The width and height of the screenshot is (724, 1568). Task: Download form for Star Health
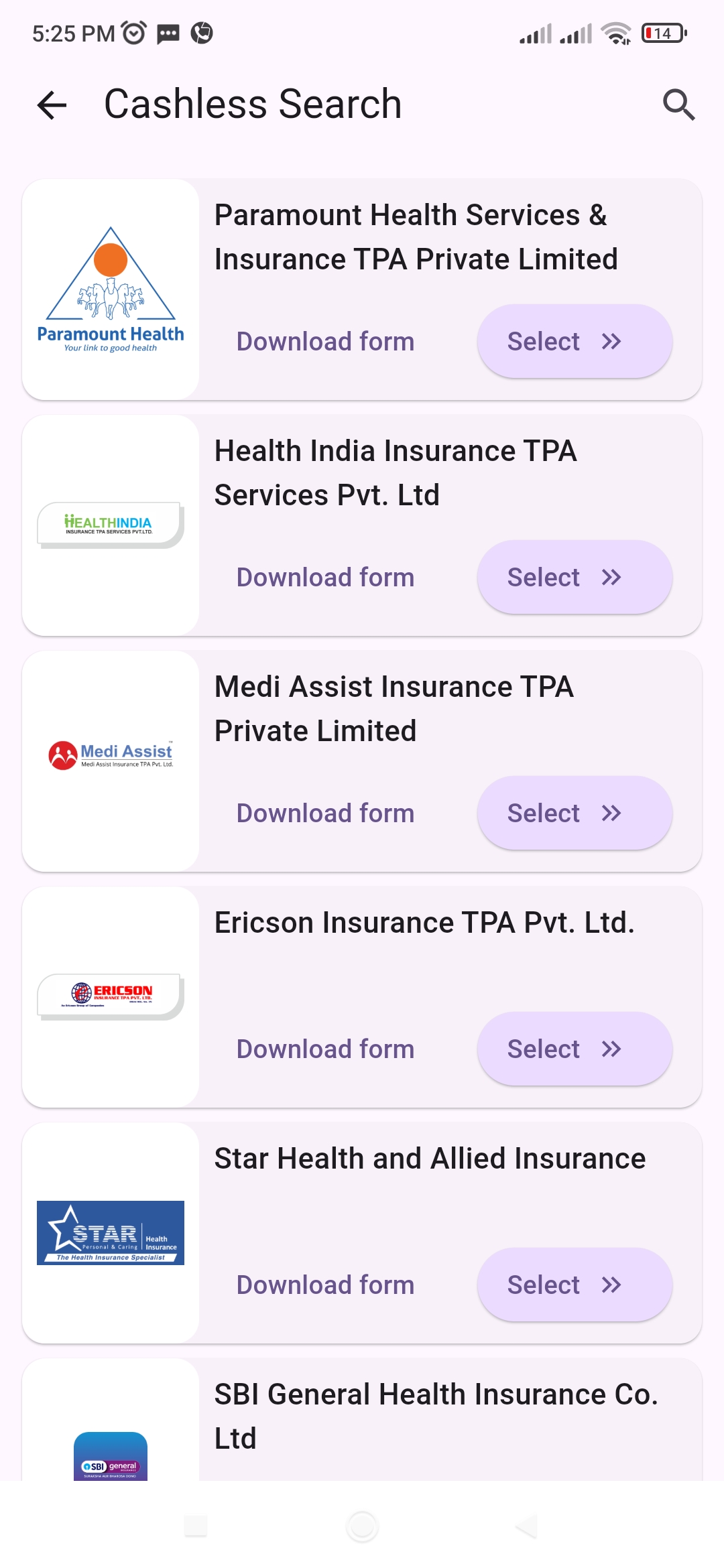click(x=325, y=1285)
